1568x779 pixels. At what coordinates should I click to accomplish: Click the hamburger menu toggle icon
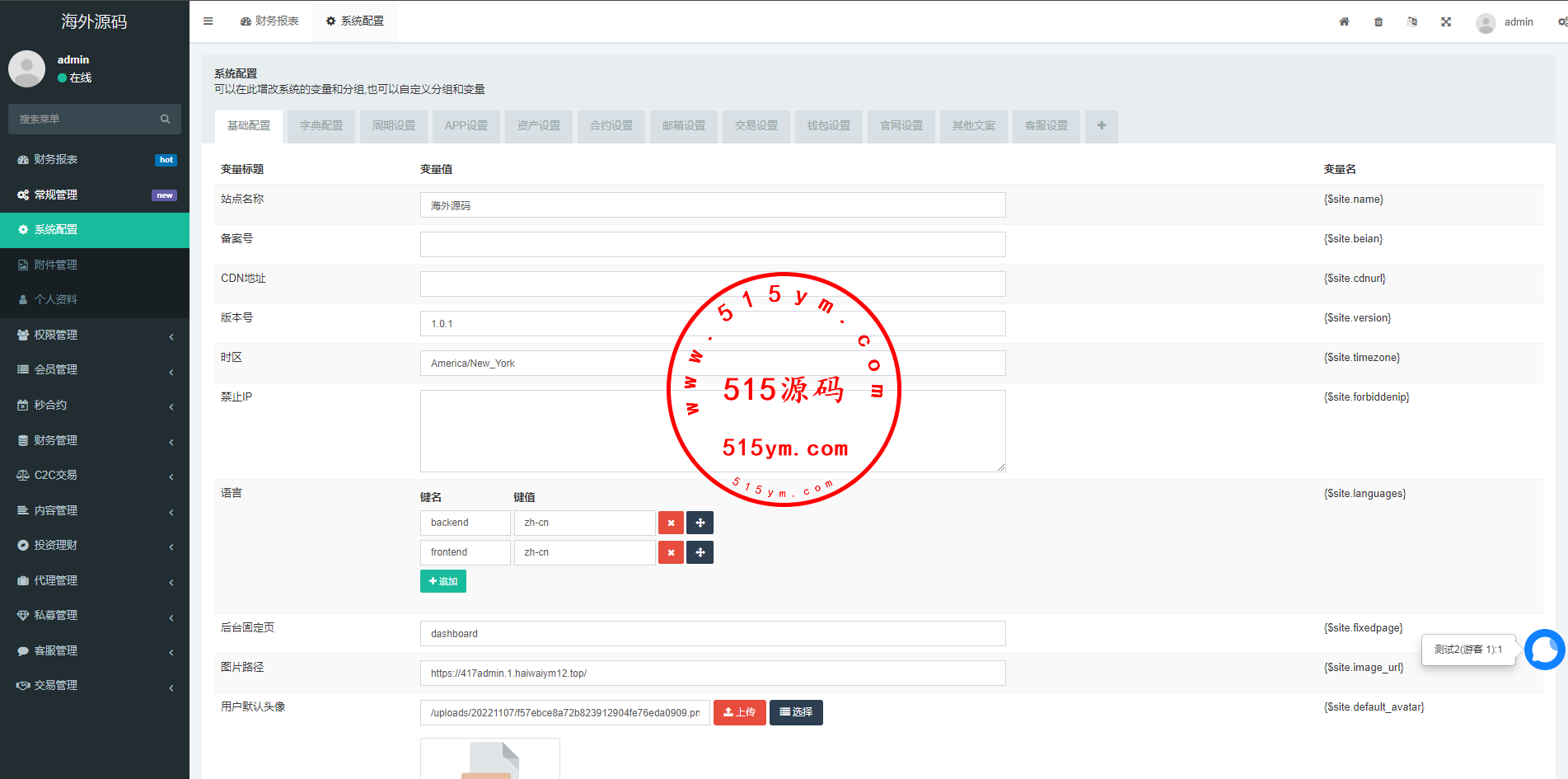click(208, 21)
